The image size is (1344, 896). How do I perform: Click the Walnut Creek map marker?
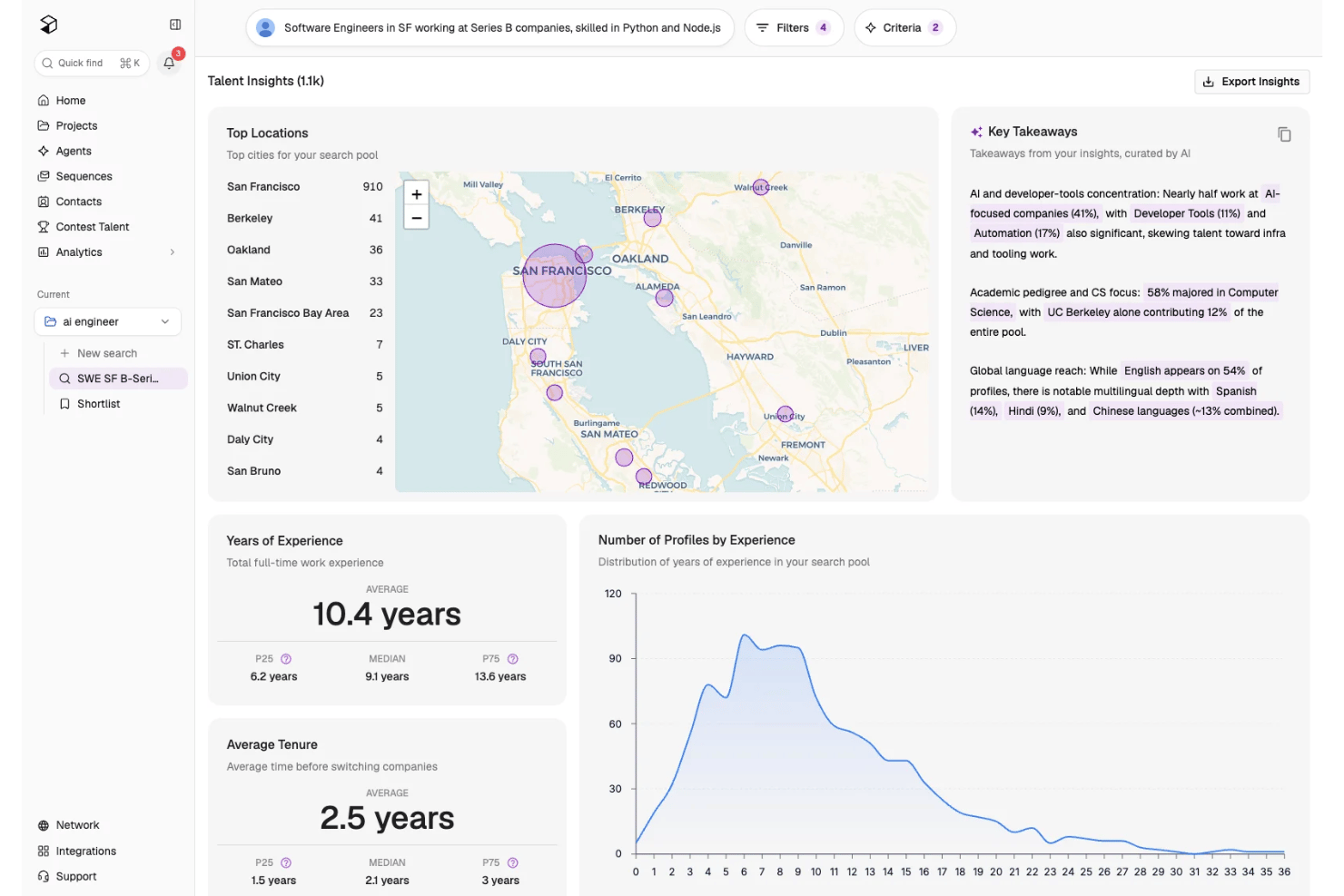pyautogui.click(x=761, y=187)
